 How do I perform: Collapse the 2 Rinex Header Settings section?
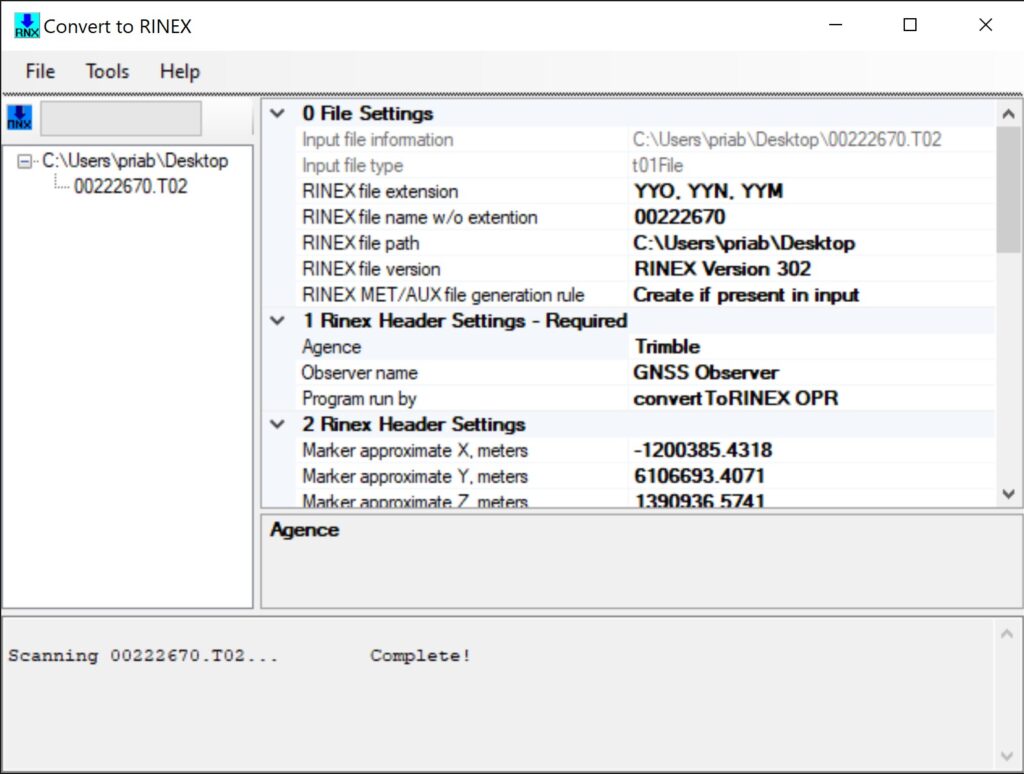[x=278, y=425]
